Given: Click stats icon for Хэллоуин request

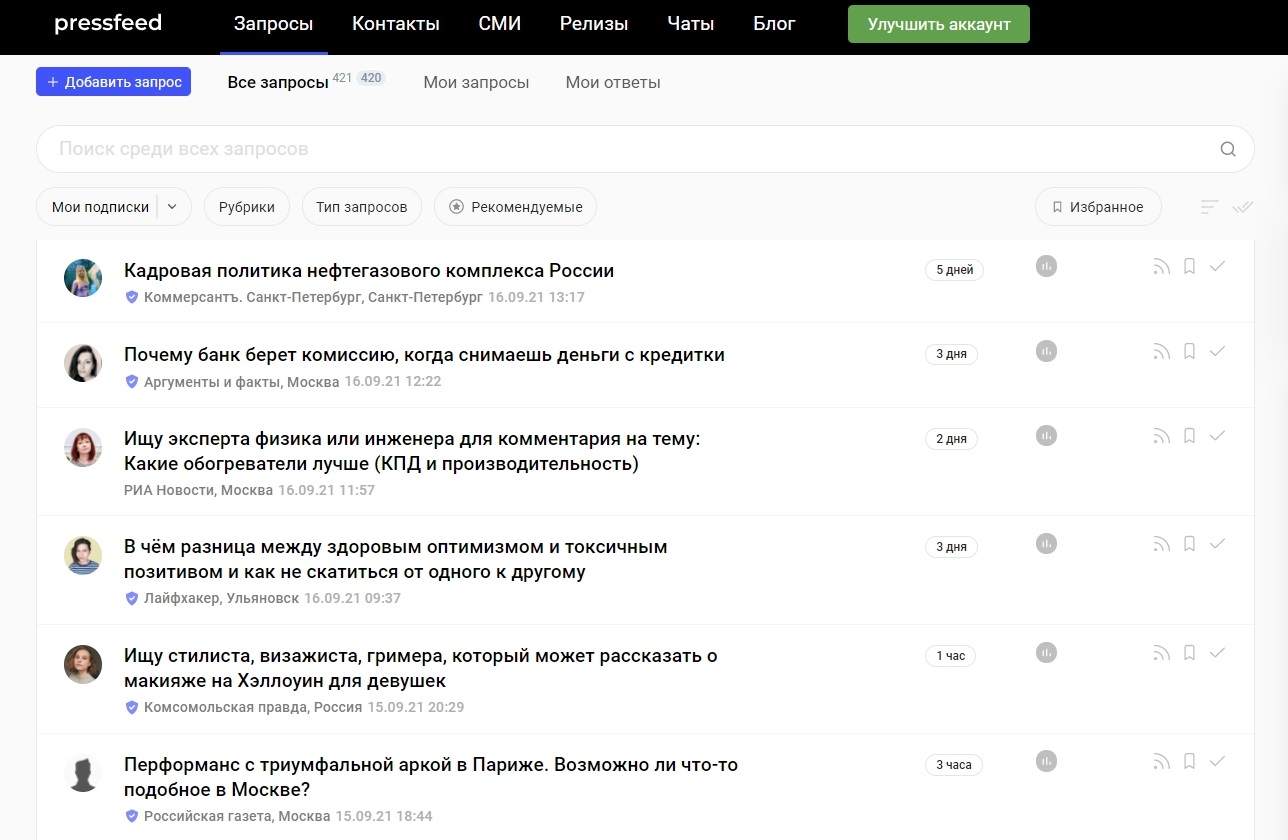Looking at the screenshot, I should pos(1046,653).
